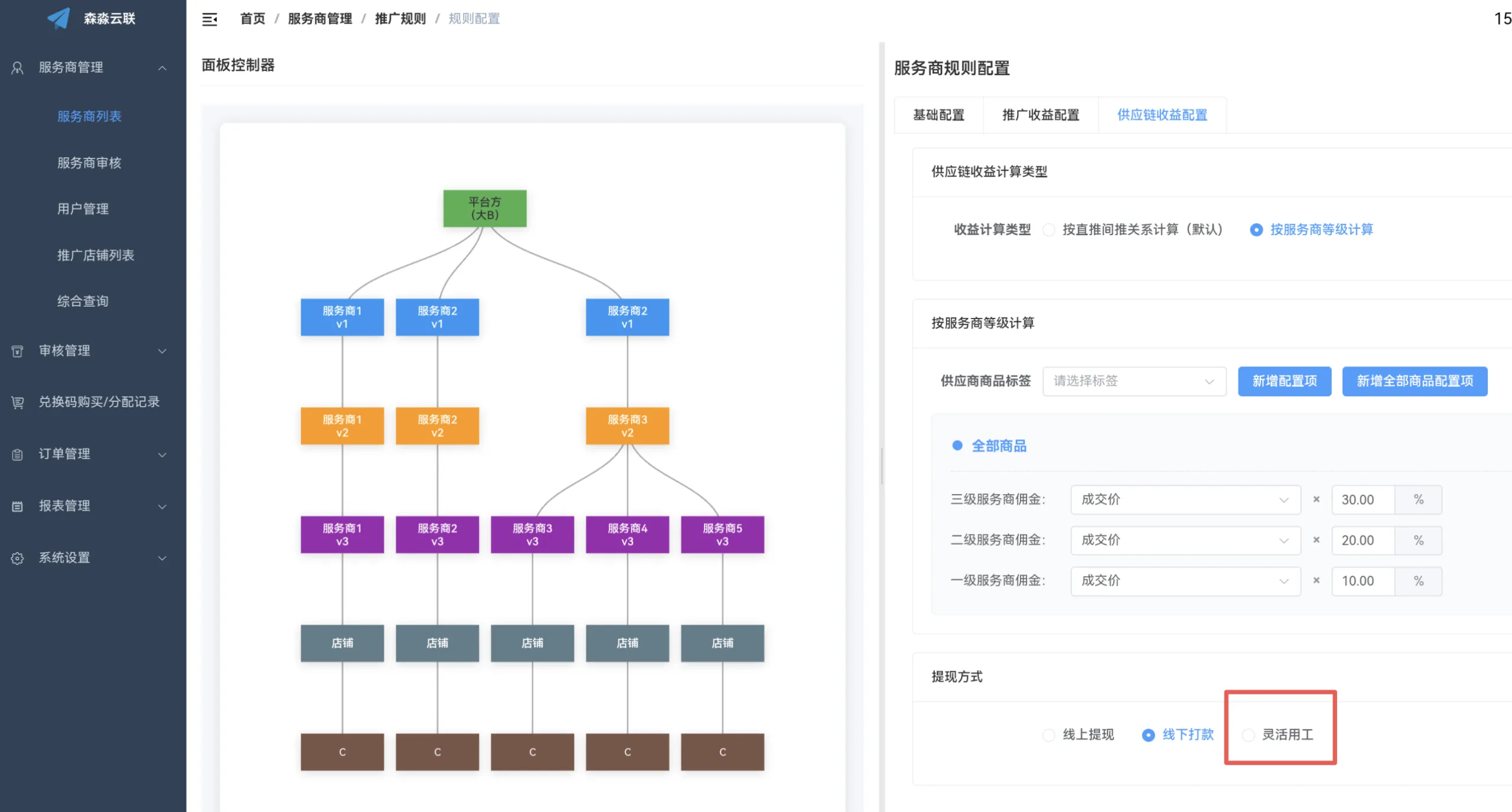Image resolution: width=1512 pixels, height=812 pixels.
Task: Click the 新增全部商品配置项 button
Action: [x=1415, y=381]
